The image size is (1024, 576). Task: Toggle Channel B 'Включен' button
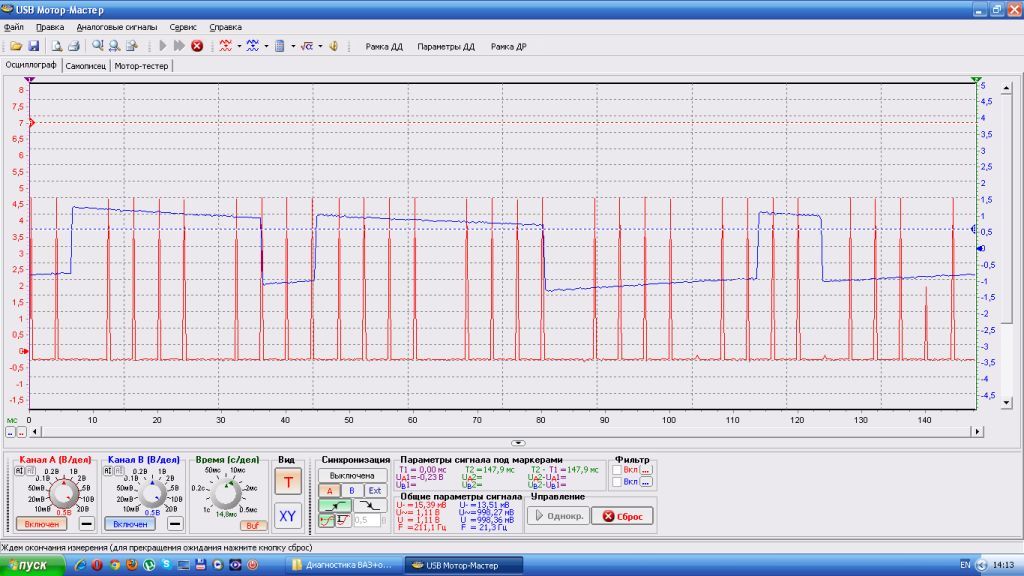click(x=130, y=524)
